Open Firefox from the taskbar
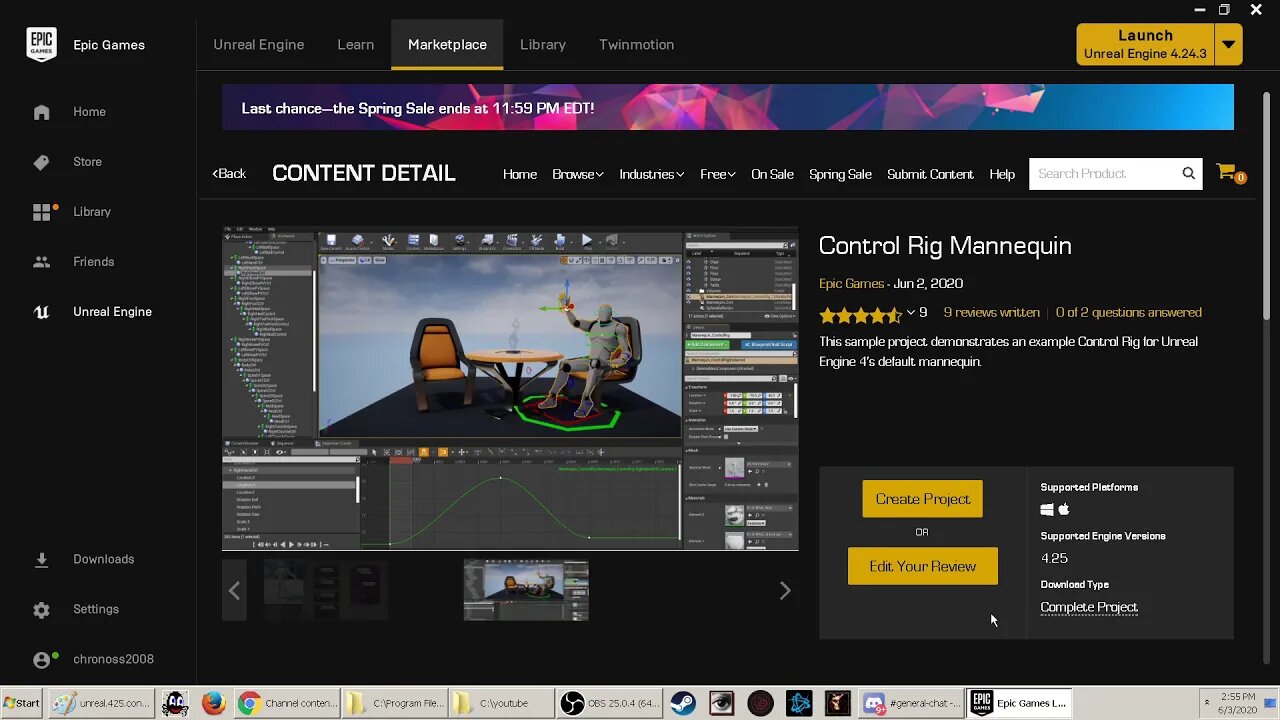This screenshot has width=1280, height=720. [213, 703]
